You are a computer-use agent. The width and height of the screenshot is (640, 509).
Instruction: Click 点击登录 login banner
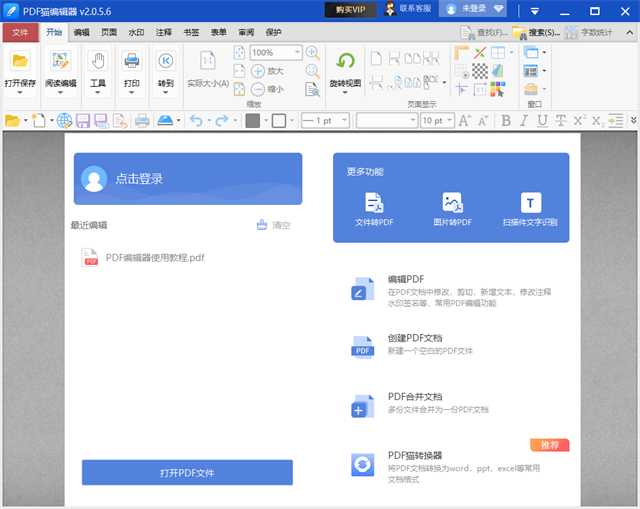pyautogui.click(x=188, y=179)
